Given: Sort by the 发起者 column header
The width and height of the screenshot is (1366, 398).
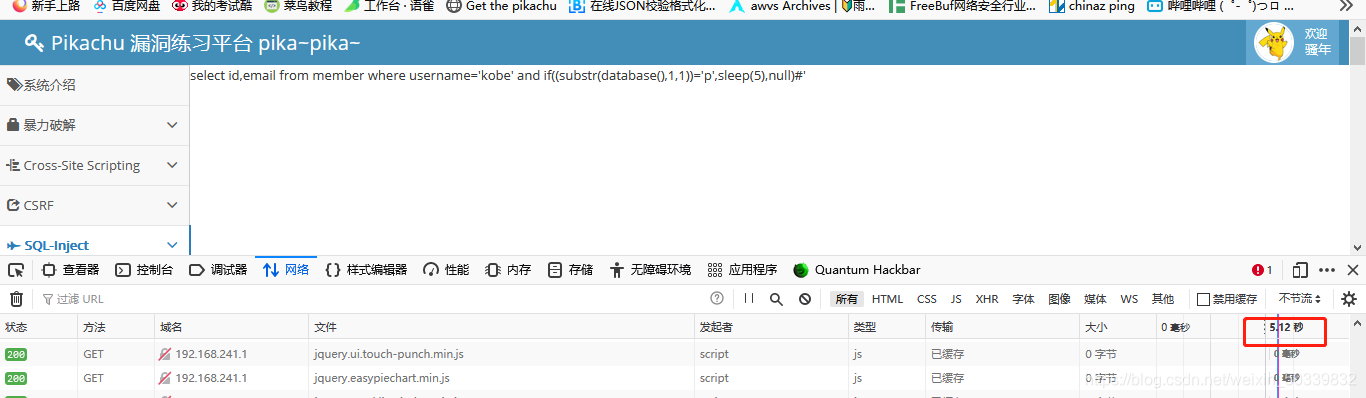Looking at the screenshot, I should 771,327.
